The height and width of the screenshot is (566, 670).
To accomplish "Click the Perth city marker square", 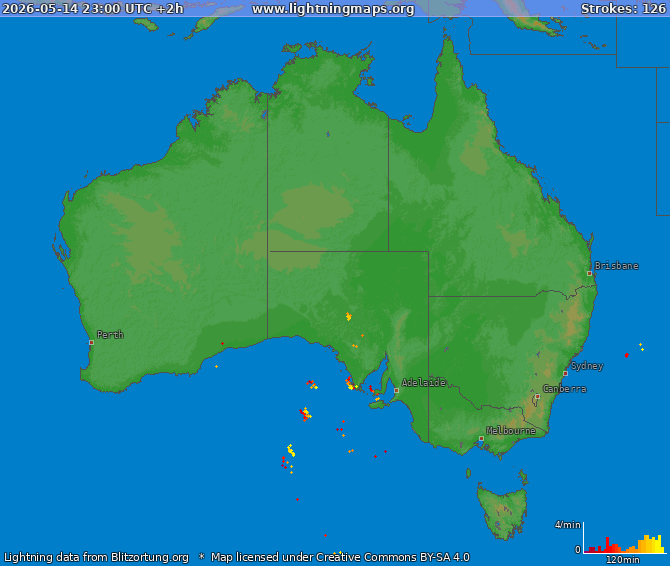I will [91, 342].
